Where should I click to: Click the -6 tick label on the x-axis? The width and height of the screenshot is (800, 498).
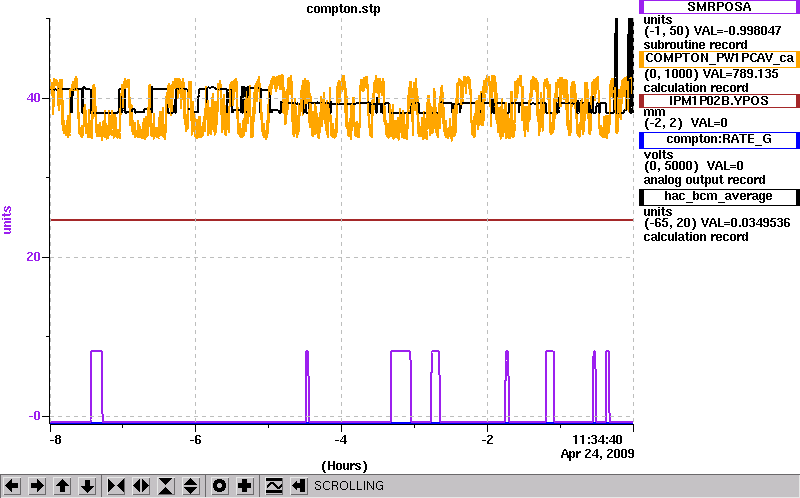tap(196, 439)
